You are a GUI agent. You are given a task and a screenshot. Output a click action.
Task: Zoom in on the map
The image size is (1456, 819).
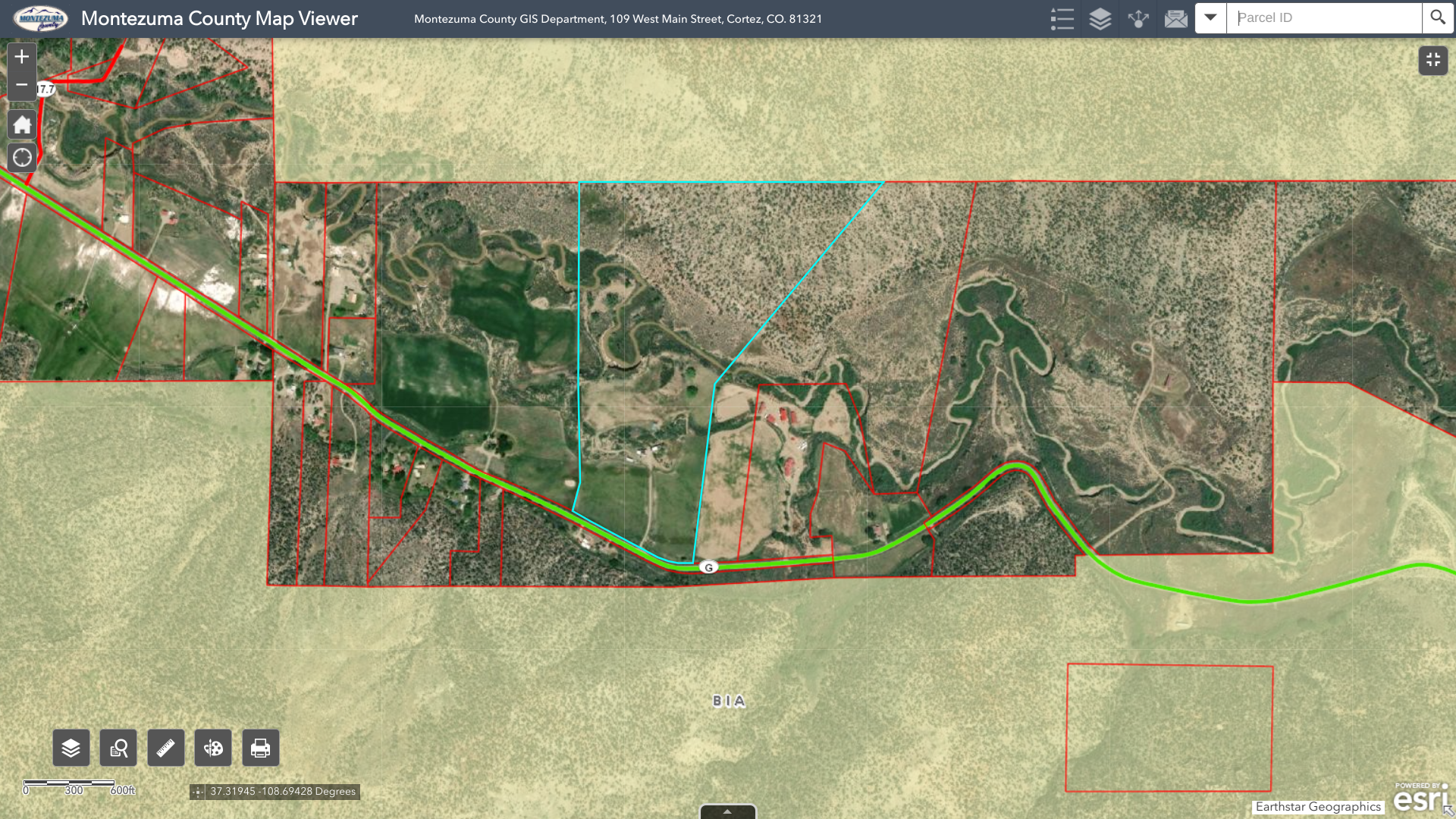coord(22,57)
